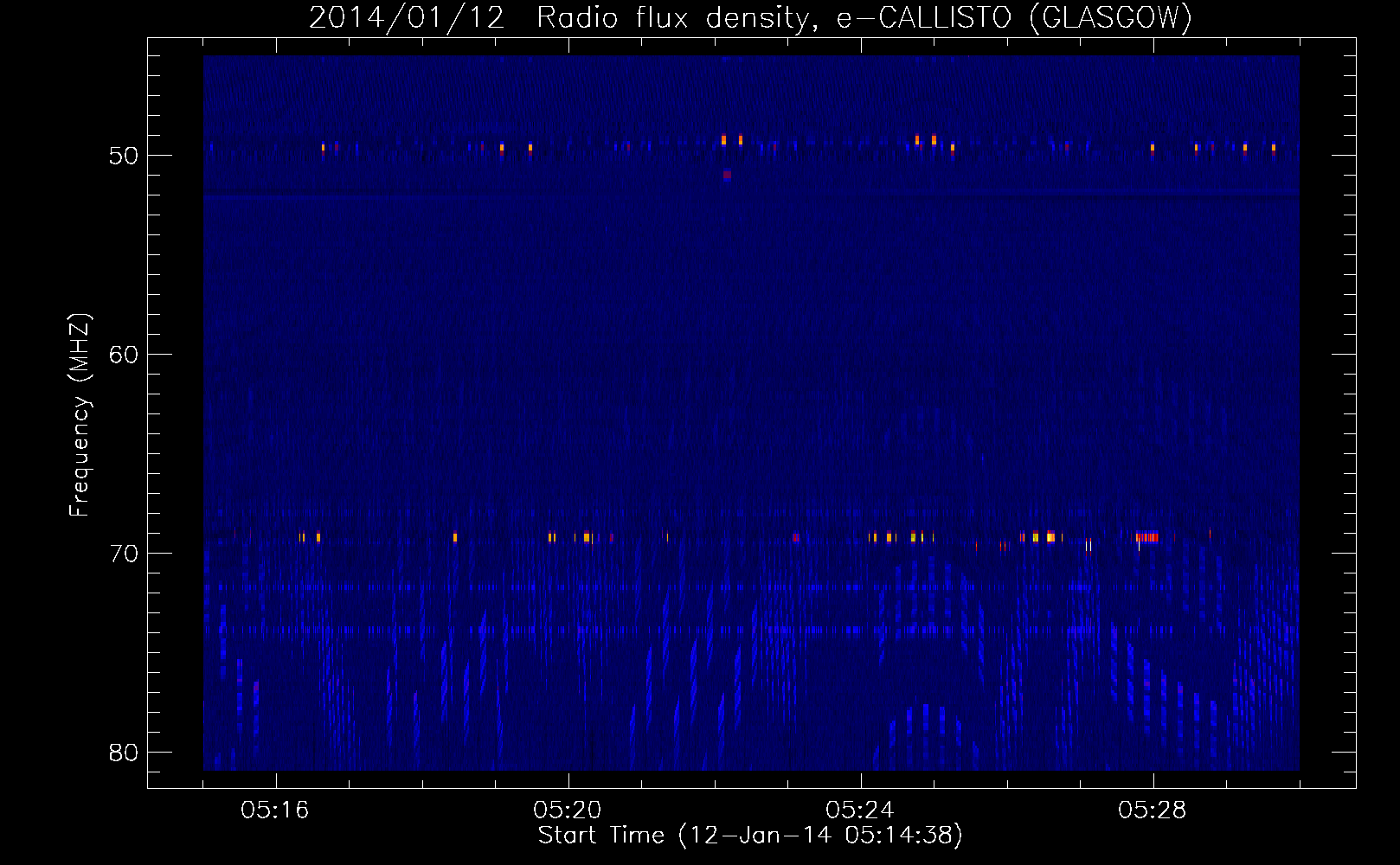The width and height of the screenshot is (1400, 865).
Task: Click the '50' frequency tick label
Action: point(124,156)
